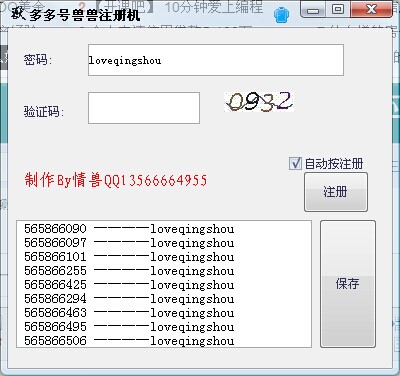Select the 565866090 account row
The image size is (400, 376).
[129, 229]
